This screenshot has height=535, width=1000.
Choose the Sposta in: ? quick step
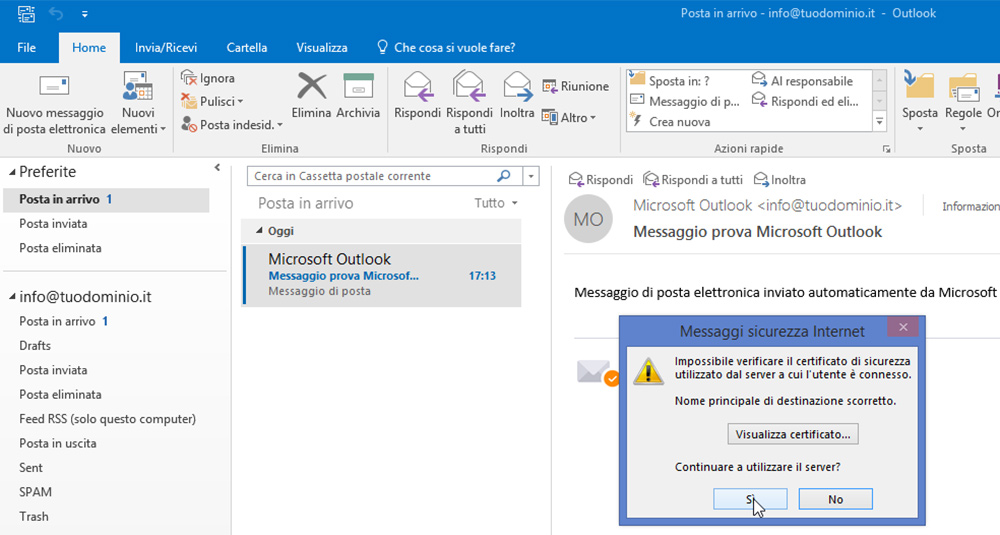(x=670, y=81)
